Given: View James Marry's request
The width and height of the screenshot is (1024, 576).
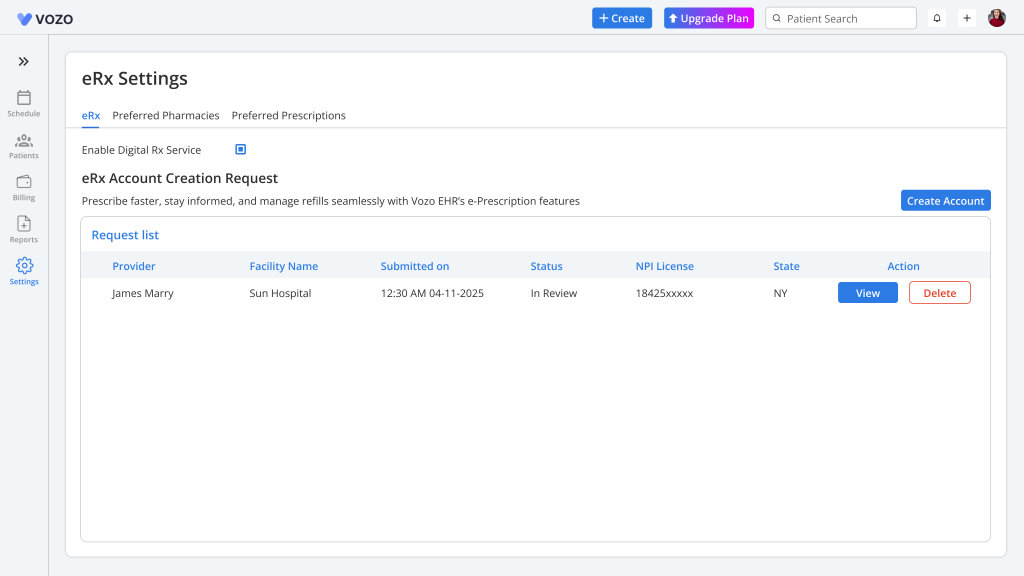Looking at the screenshot, I should click(x=867, y=293).
